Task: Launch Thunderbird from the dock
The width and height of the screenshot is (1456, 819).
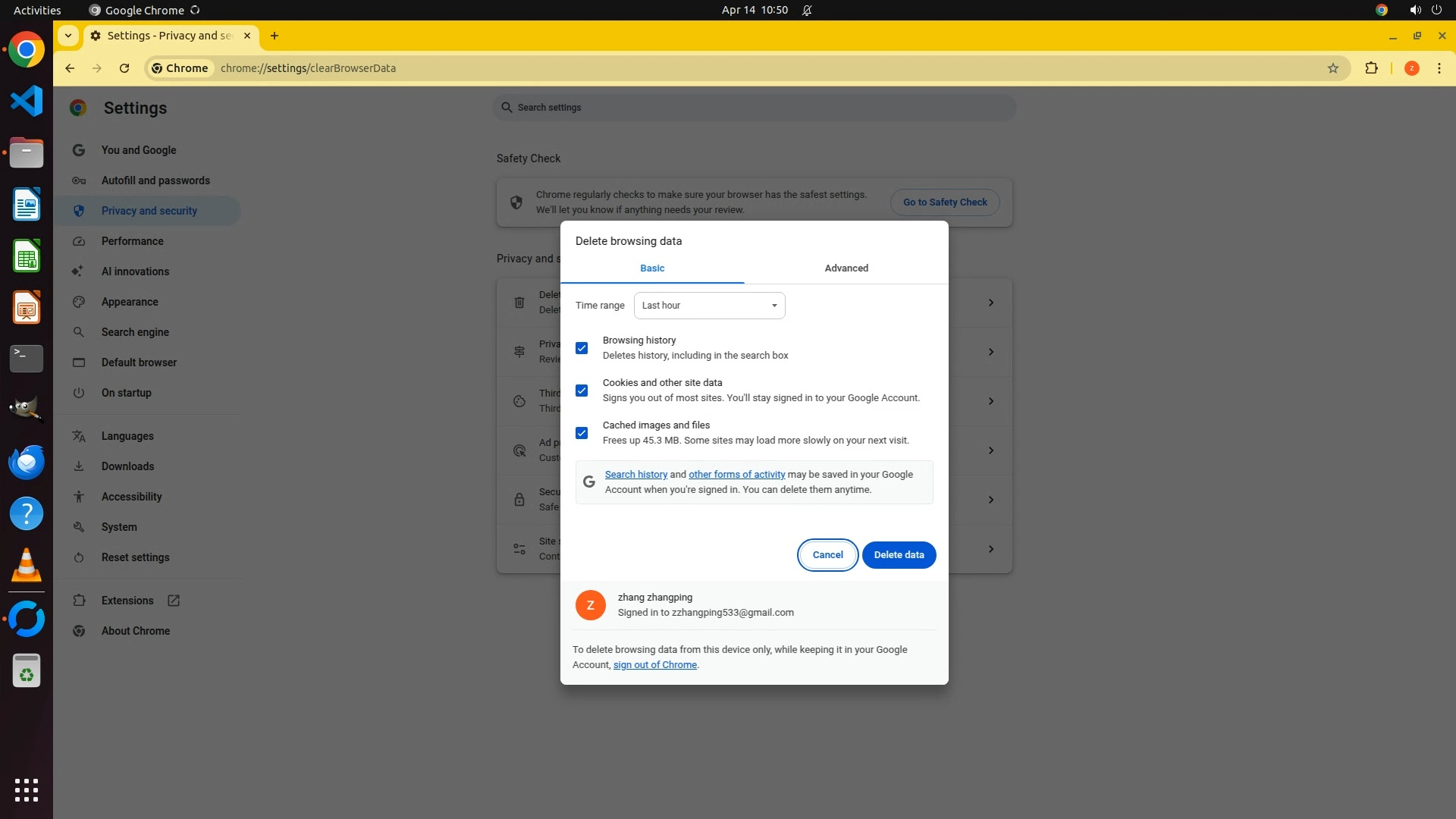Action: pyautogui.click(x=27, y=462)
